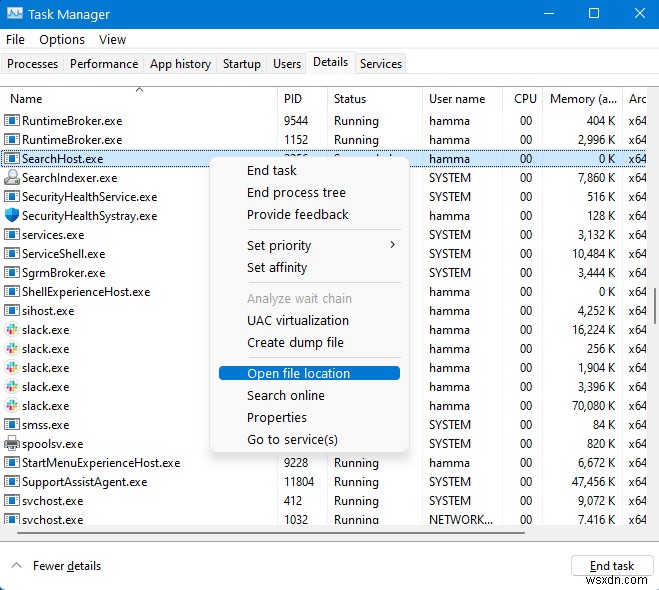Sort by the Memory column header

[x=583, y=99]
